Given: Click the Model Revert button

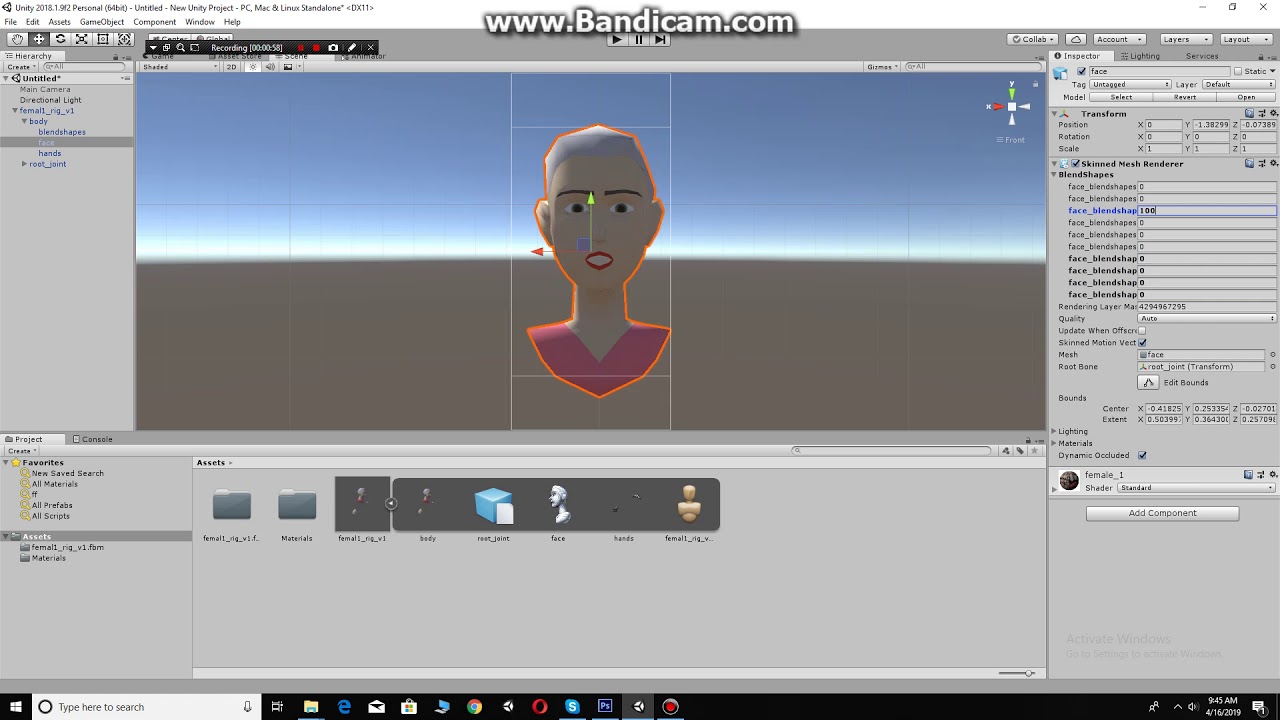Looking at the screenshot, I should coord(1185,98).
